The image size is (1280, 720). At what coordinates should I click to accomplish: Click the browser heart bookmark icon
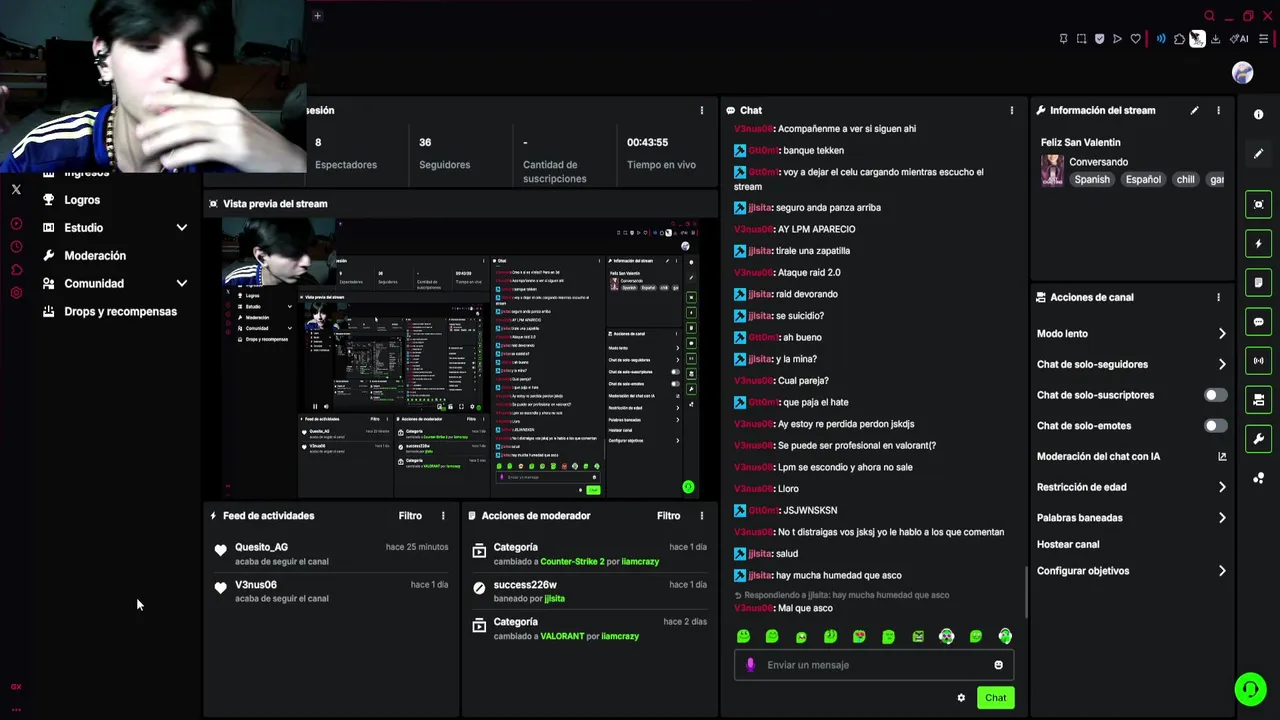pyautogui.click(x=1135, y=39)
